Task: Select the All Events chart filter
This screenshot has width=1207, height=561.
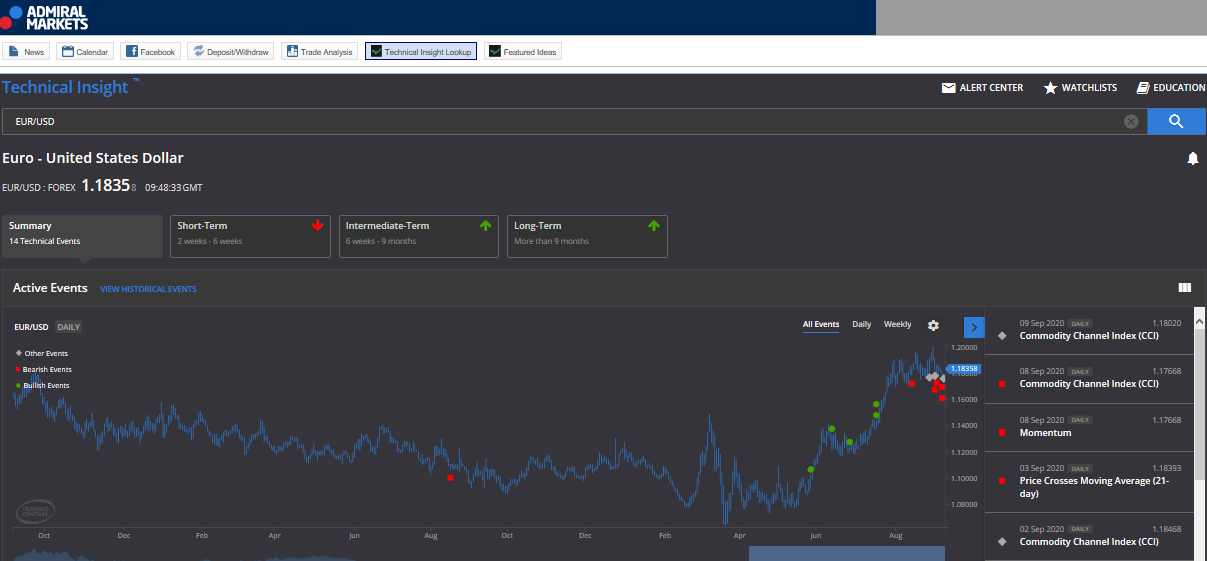Action: point(821,325)
